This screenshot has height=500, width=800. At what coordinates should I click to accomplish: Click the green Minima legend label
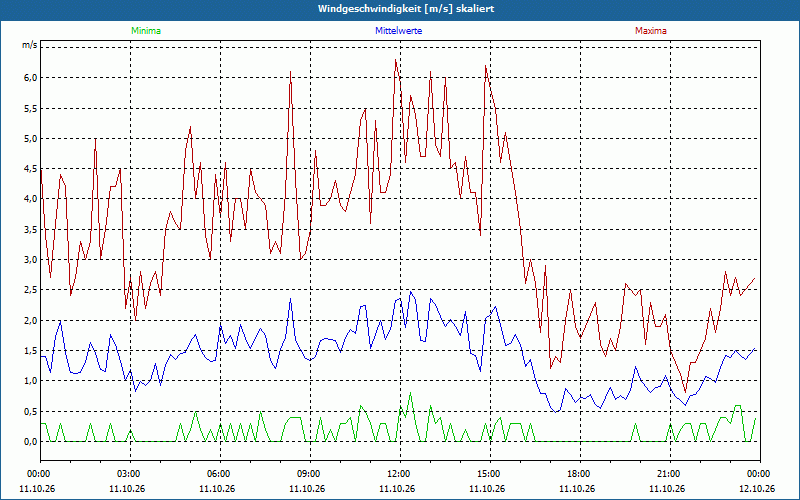(146, 31)
